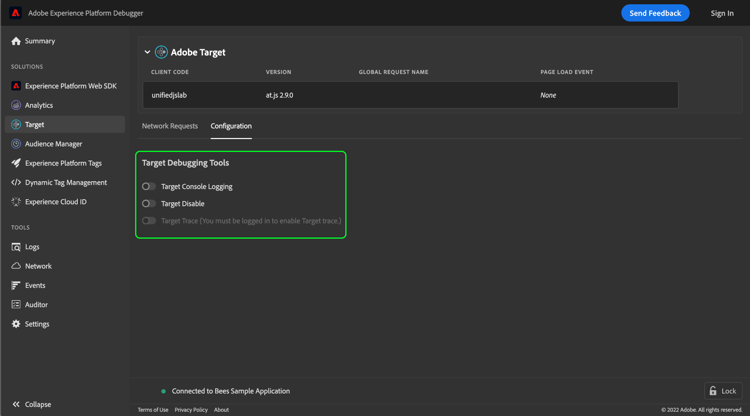Open the Analytics solution icon

pos(16,105)
